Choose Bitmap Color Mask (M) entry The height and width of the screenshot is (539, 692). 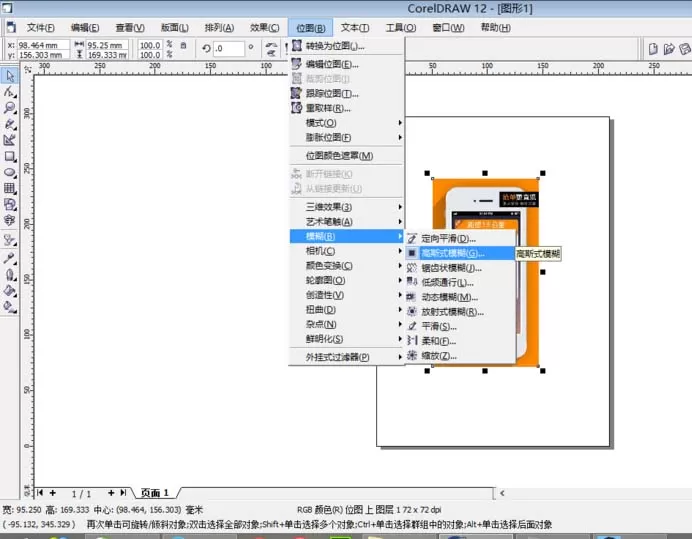(x=346, y=155)
